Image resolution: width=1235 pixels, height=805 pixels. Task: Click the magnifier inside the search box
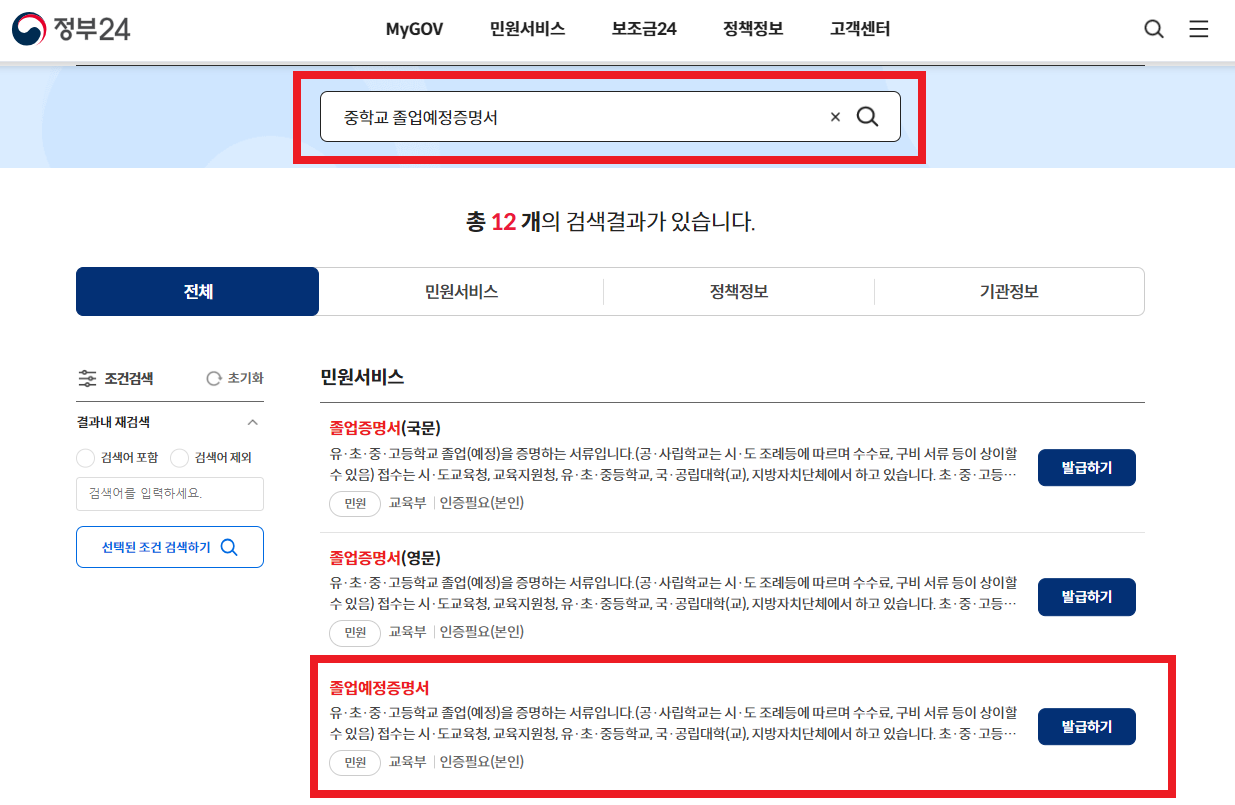pos(867,116)
